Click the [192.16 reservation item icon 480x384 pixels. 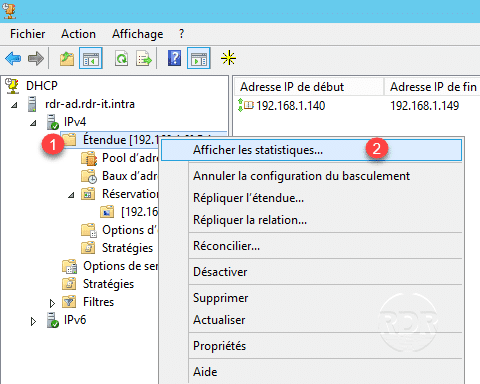click(x=107, y=212)
